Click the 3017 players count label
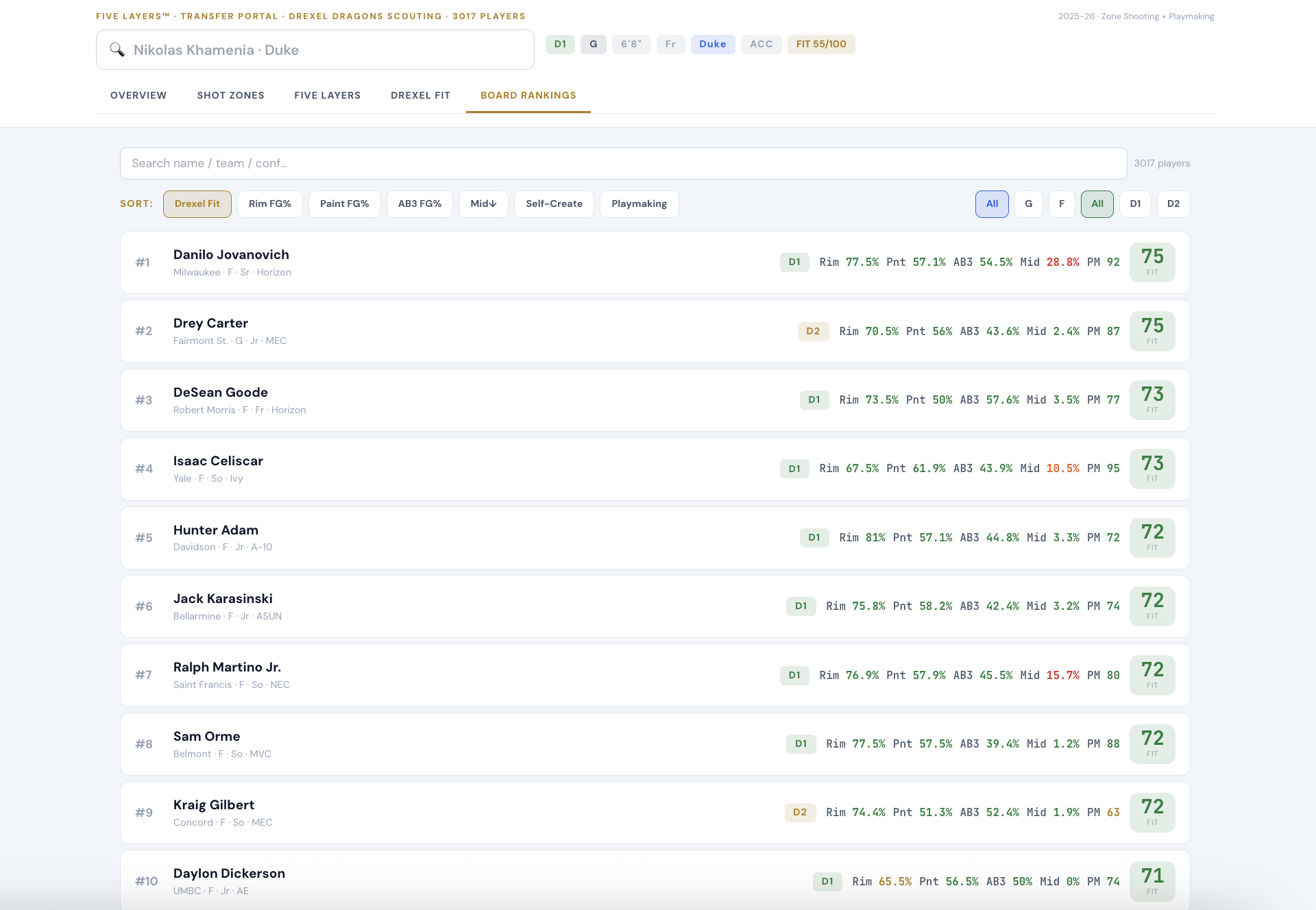 click(1162, 163)
